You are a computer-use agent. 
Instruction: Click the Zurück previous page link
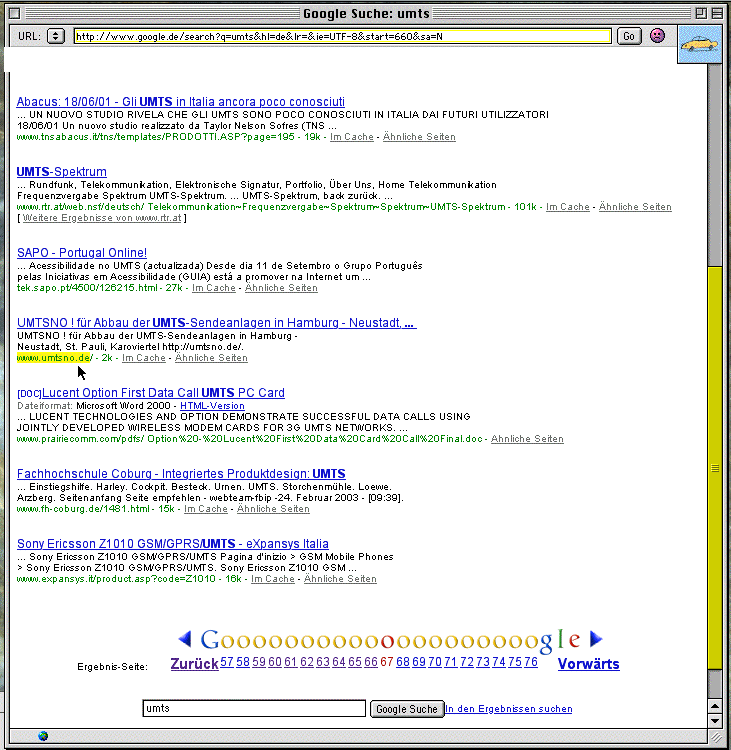194,664
